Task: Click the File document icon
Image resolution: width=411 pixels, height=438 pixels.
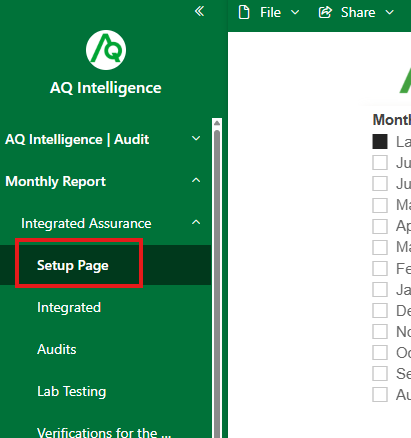Action: coord(244,13)
